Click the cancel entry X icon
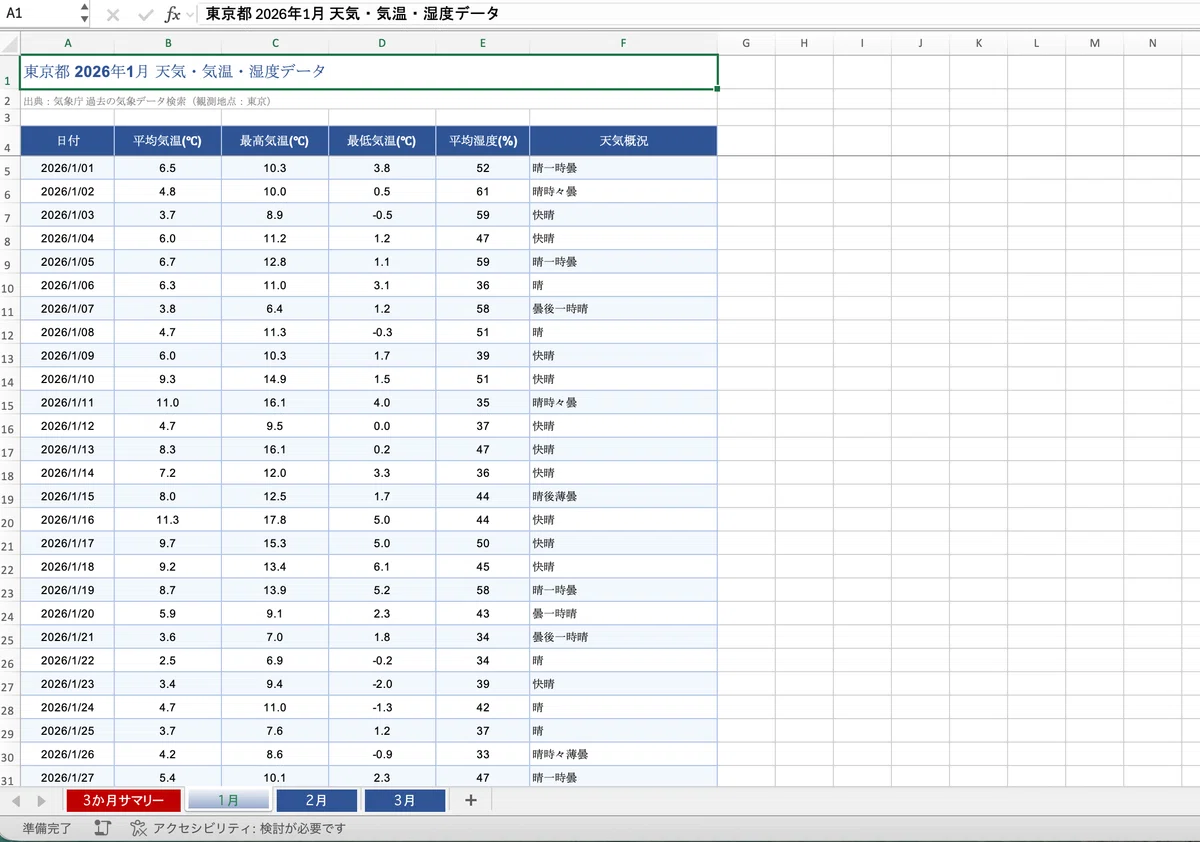This screenshot has height=842, width=1200. tap(113, 15)
